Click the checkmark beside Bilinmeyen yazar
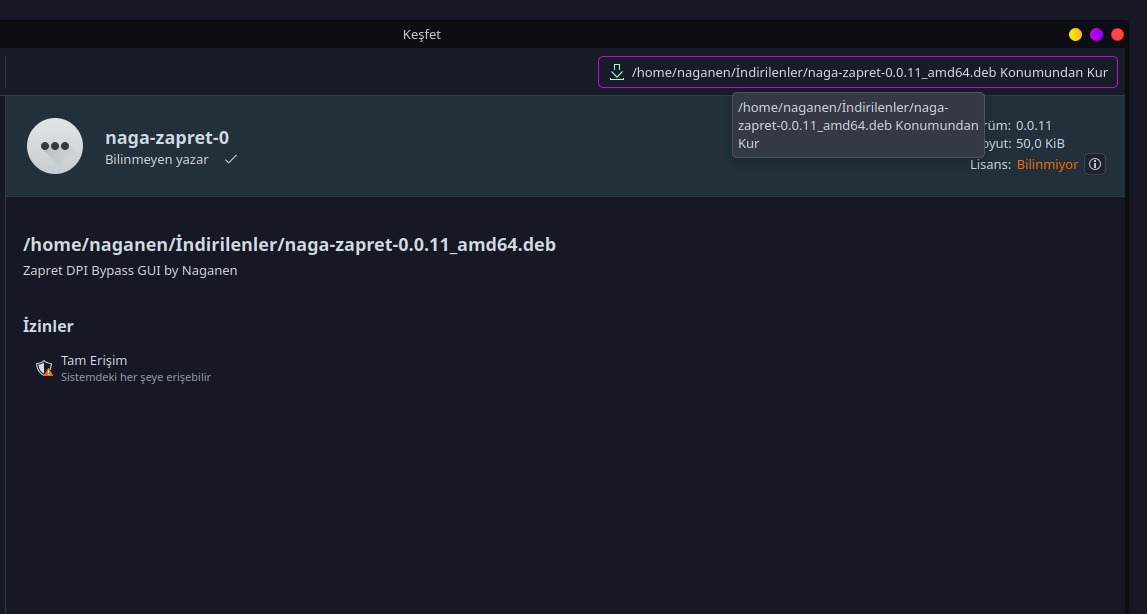The height and width of the screenshot is (614, 1147). (230, 159)
